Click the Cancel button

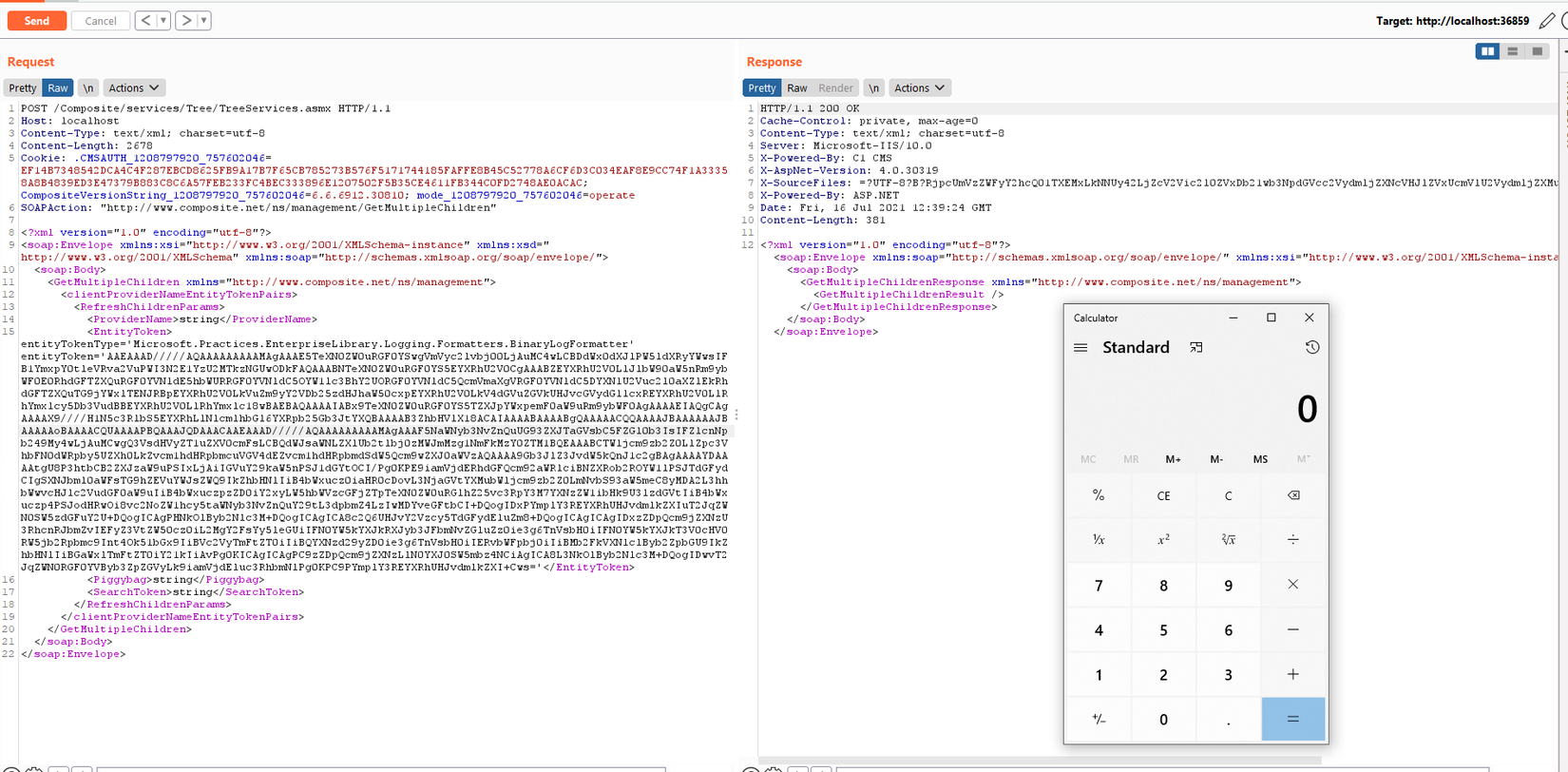pyautogui.click(x=101, y=21)
